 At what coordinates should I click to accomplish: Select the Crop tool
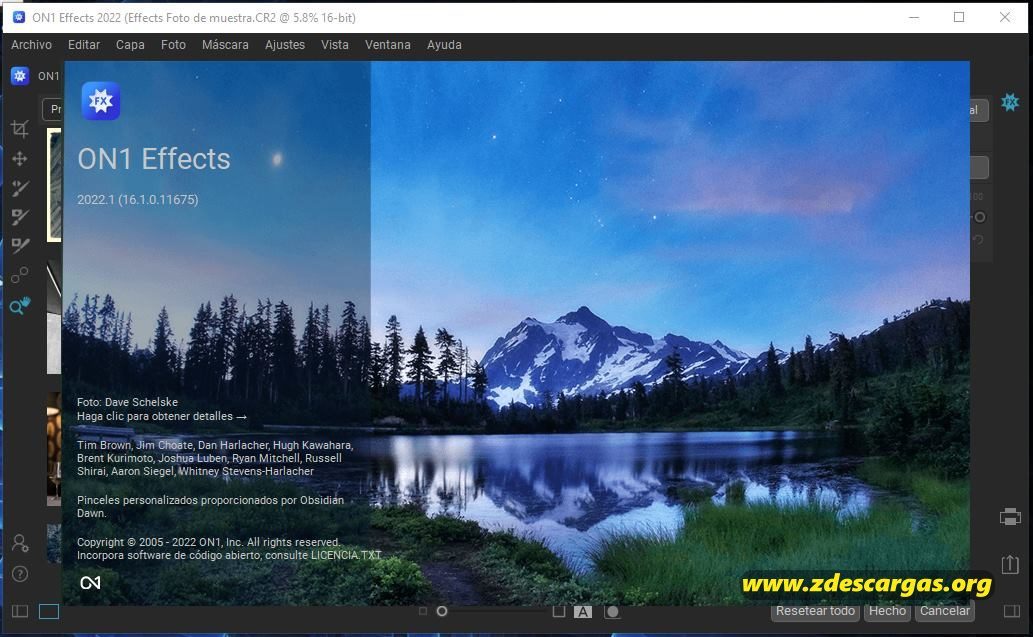coord(20,128)
